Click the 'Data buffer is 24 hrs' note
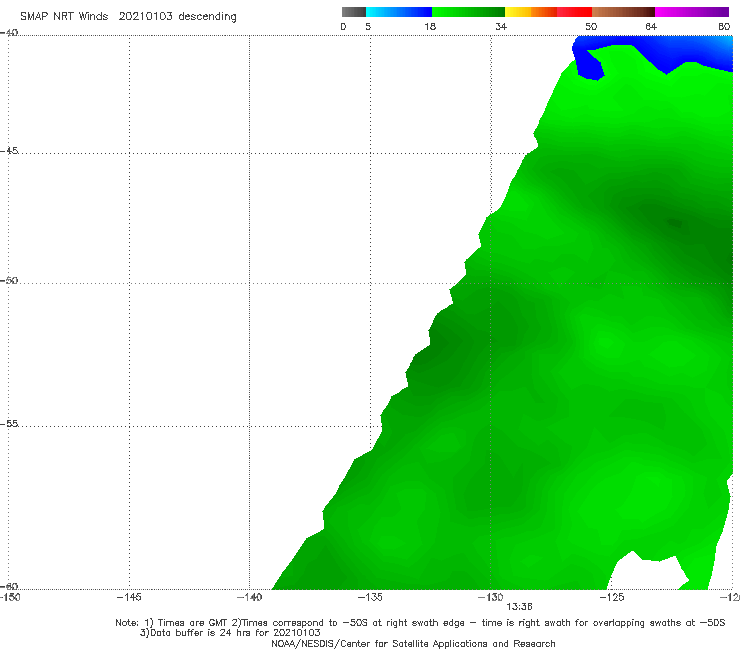 [x=230, y=633]
